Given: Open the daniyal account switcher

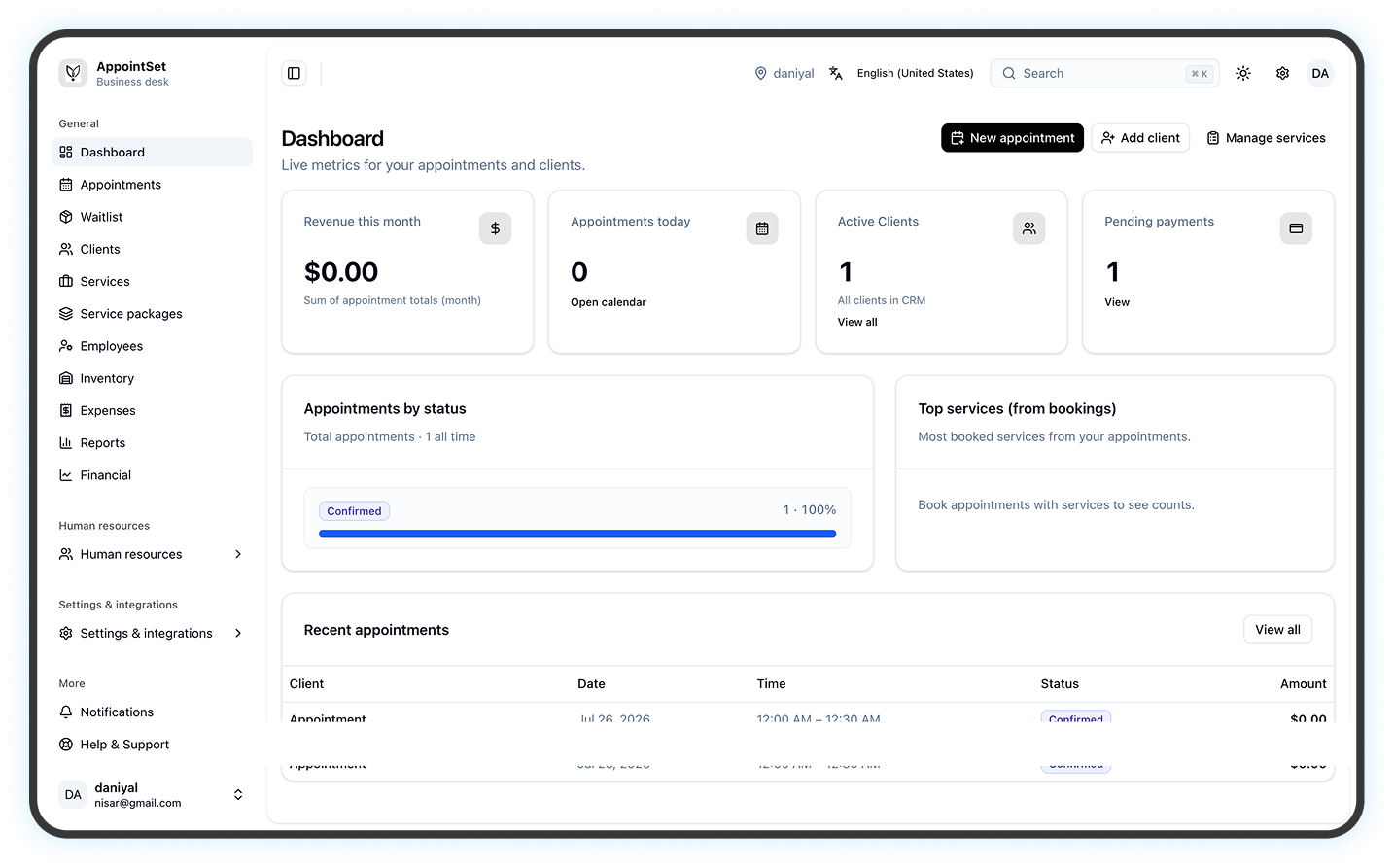Looking at the screenshot, I should pyautogui.click(x=152, y=795).
